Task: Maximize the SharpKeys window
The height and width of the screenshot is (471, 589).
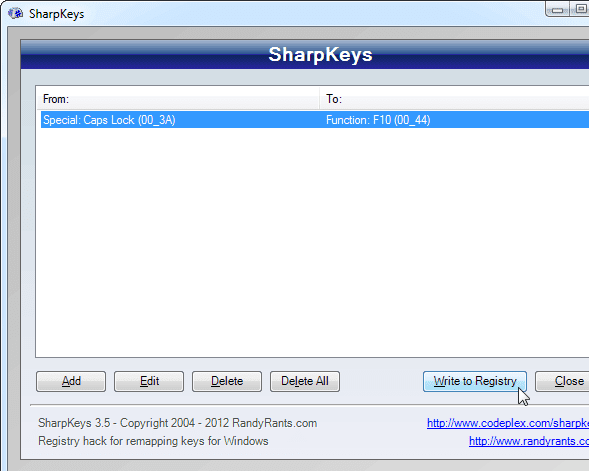Action: pos(579,9)
